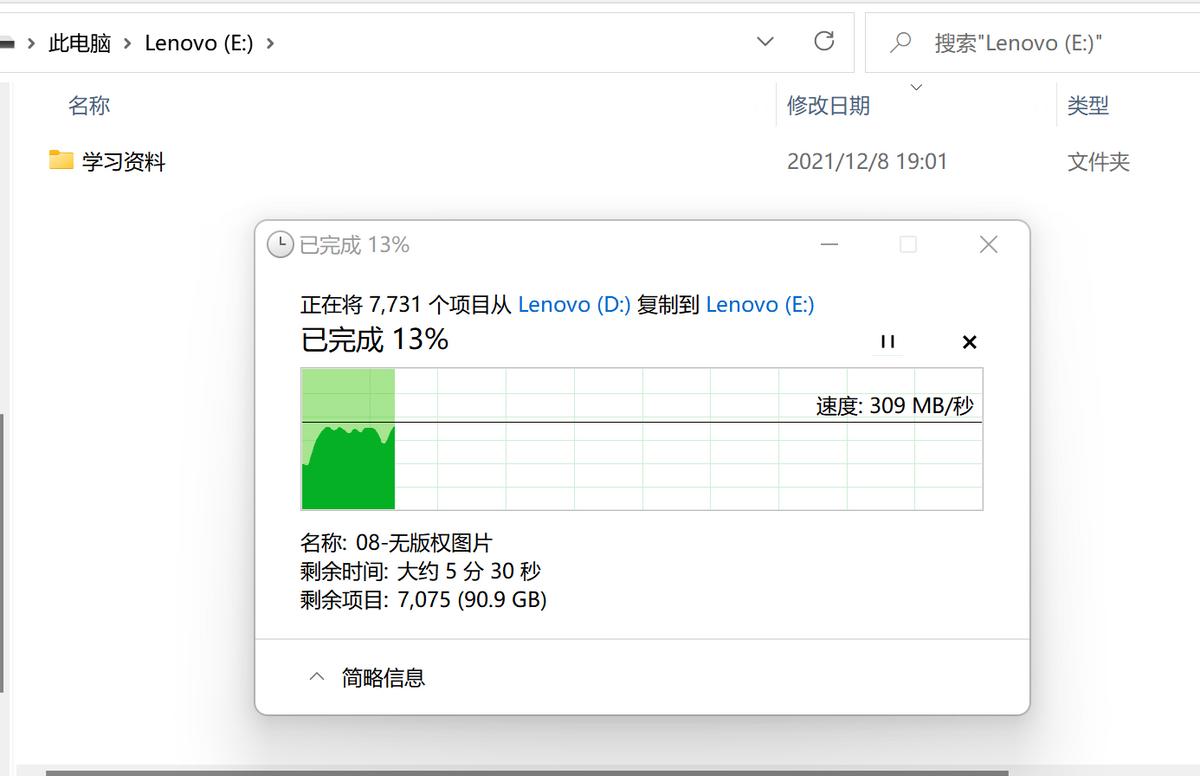This screenshot has height=776, width=1200.
Task: Sort by the 类型 column header
Action: click(x=1088, y=105)
